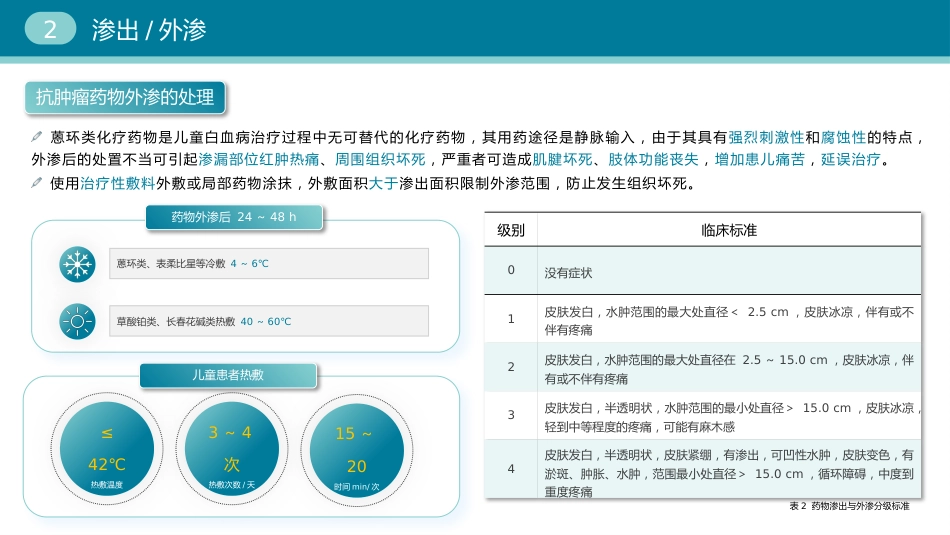Image resolution: width=950 pixels, height=535 pixels.
Task: Click the level 2 description 2.5~15.0 cm
Action: click(x=729, y=369)
